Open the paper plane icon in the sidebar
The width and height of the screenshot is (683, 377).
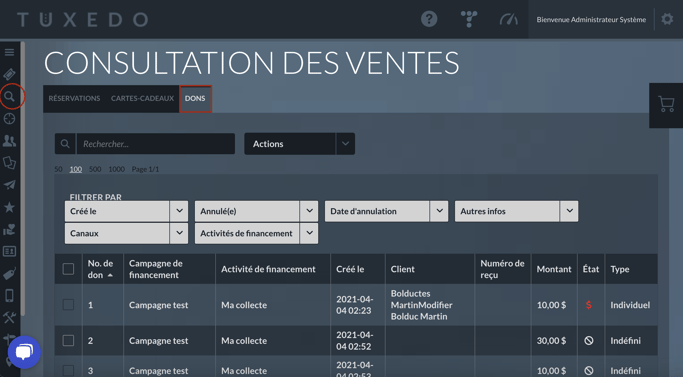(x=9, y=185)
